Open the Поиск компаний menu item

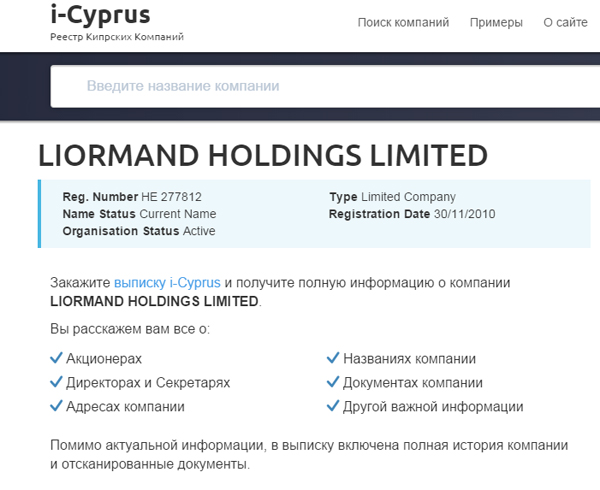pyautogui.click(x=403, y=23)
